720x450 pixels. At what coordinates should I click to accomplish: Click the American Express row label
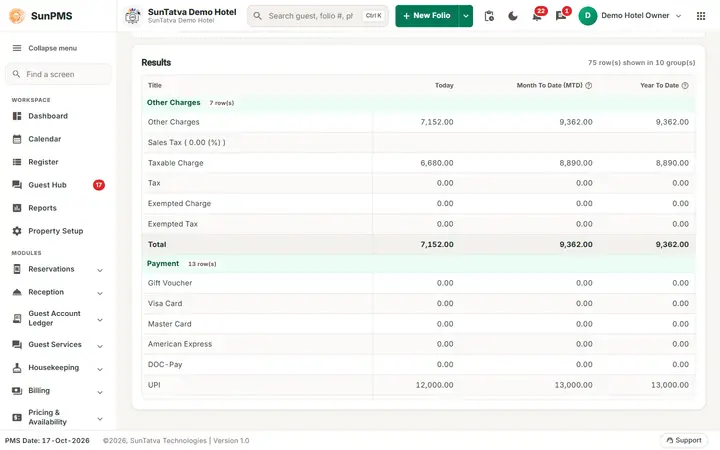coord(180,344)
